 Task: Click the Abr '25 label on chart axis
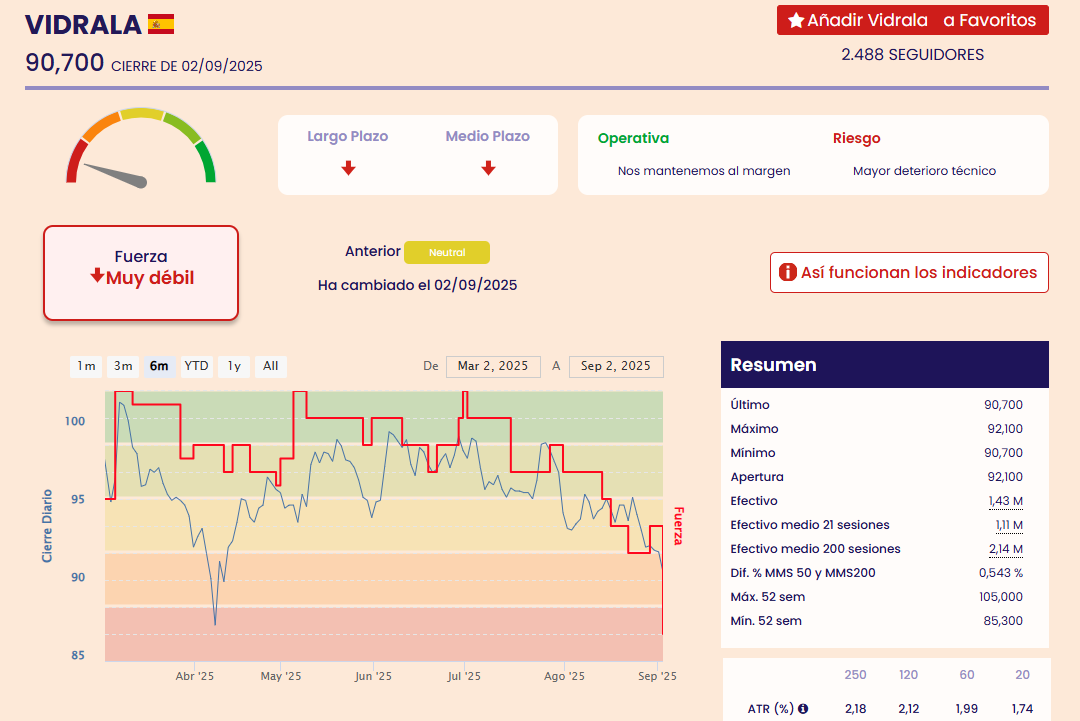tap(195, 676)
